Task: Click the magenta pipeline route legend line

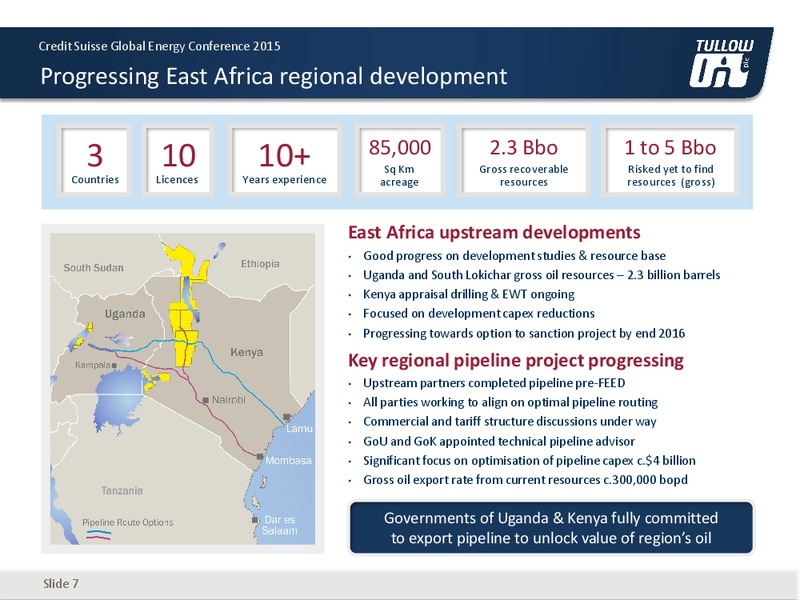Action: [98, 538]
